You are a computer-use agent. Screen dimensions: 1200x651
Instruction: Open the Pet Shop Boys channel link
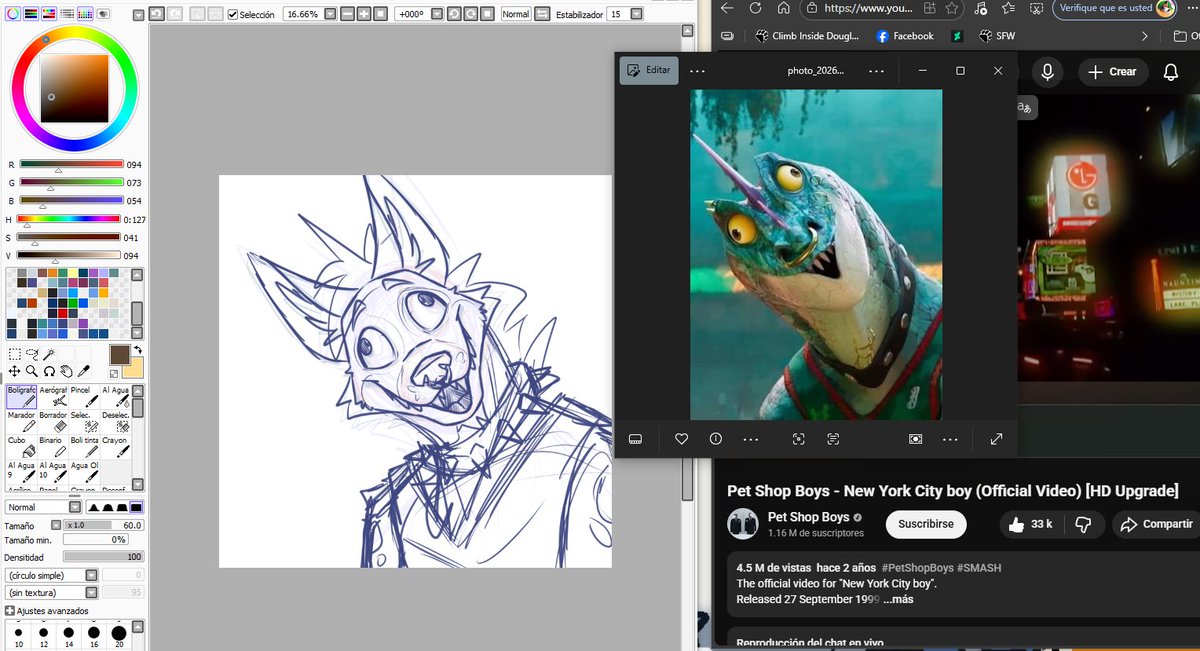tap(808, 517)
